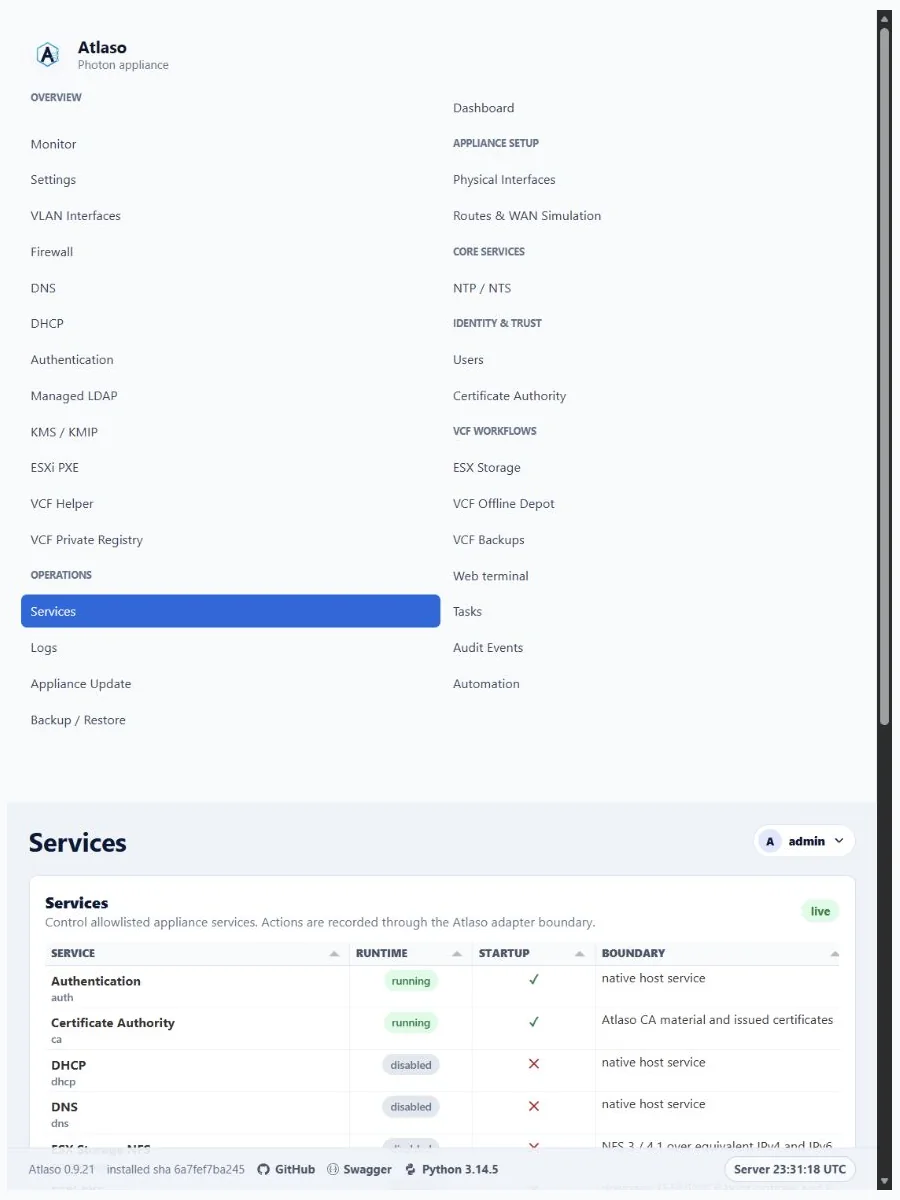Click 'Atlaso CA material and issued certificates'
The image size is (900, 1200).
coord(717,1020)
